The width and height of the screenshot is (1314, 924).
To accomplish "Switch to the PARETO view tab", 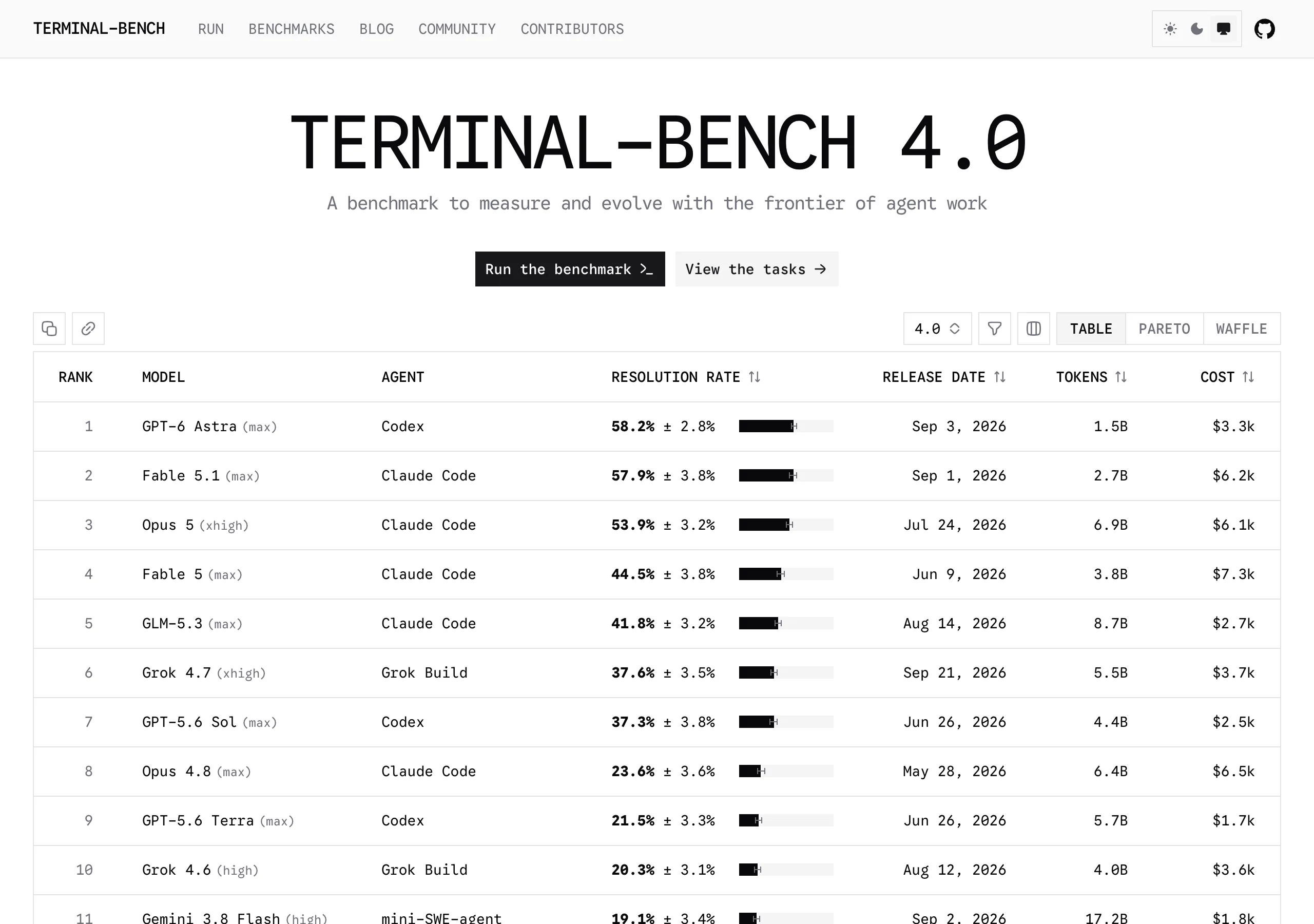I will point(1164,329).
